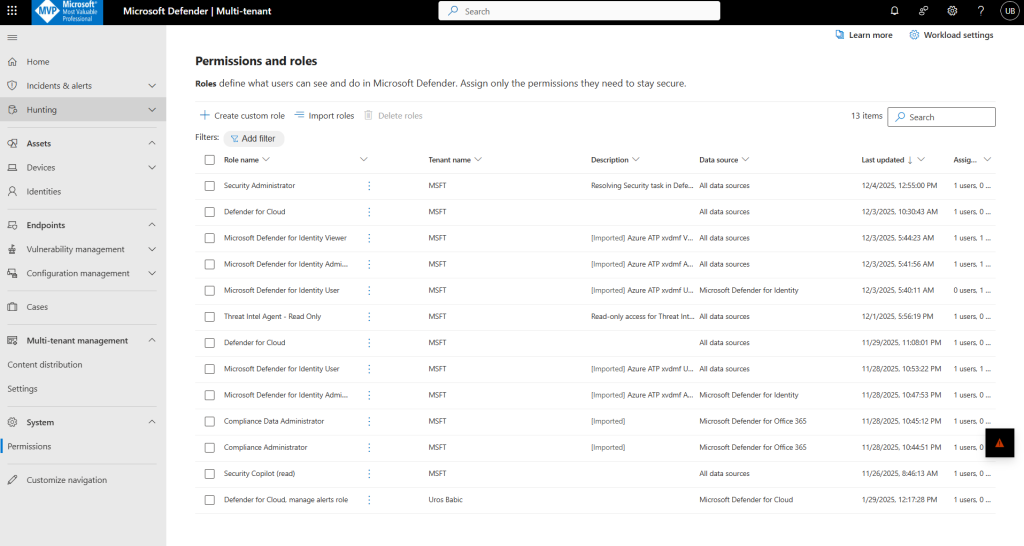1024x546 pixels.
Task: Toggle the select-all roles header checkbox
Action: 210,160
